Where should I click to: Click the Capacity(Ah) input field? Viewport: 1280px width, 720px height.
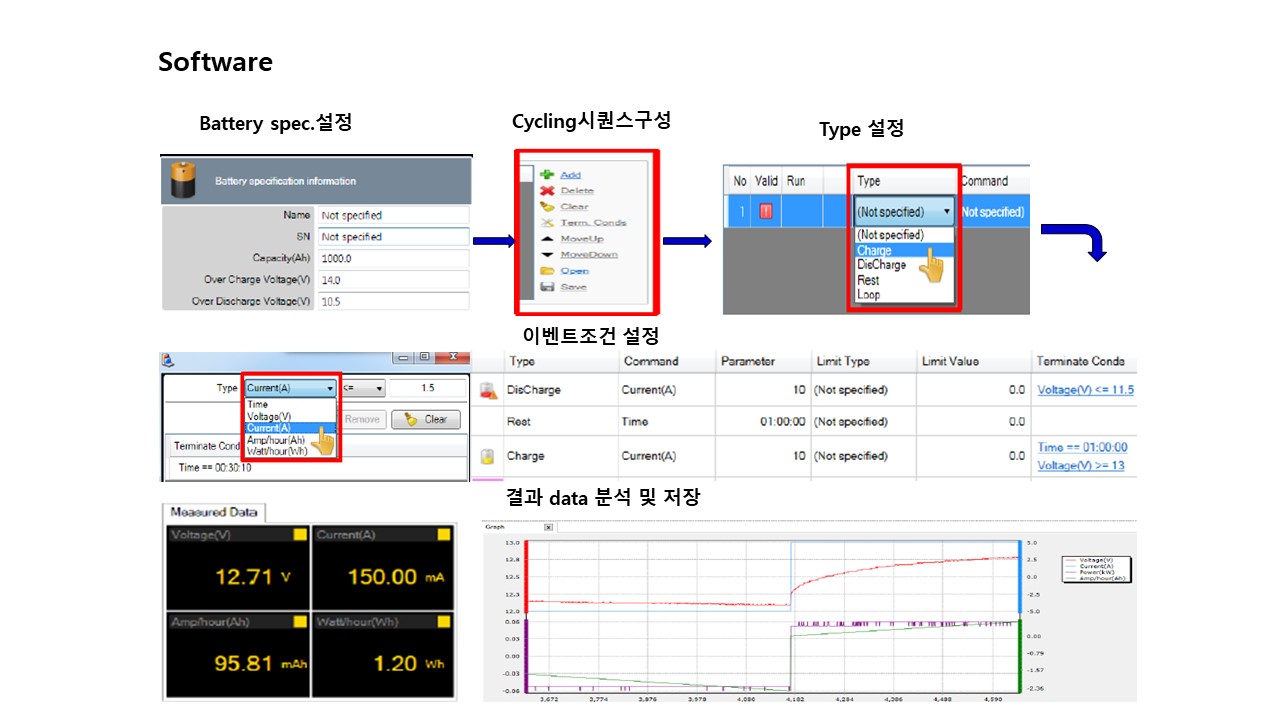click(x=393, y=258)
